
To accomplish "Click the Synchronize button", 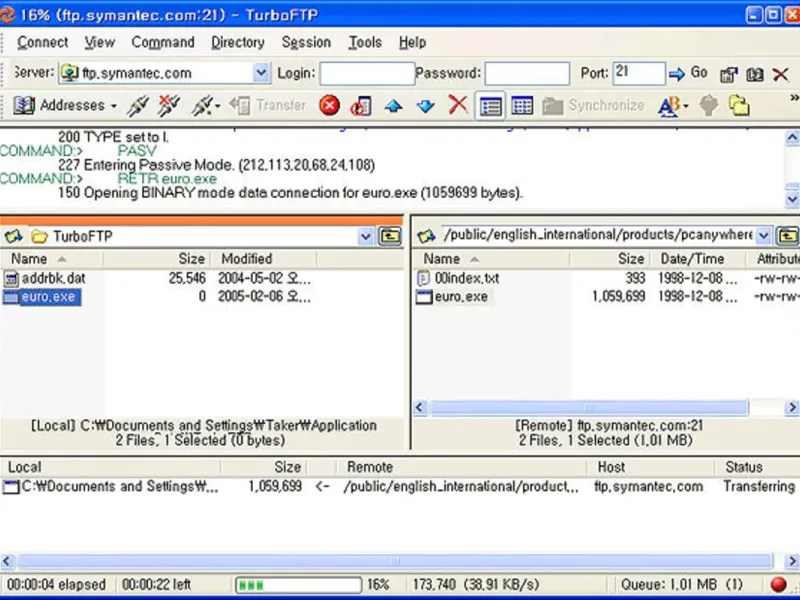I will point(593,106).
